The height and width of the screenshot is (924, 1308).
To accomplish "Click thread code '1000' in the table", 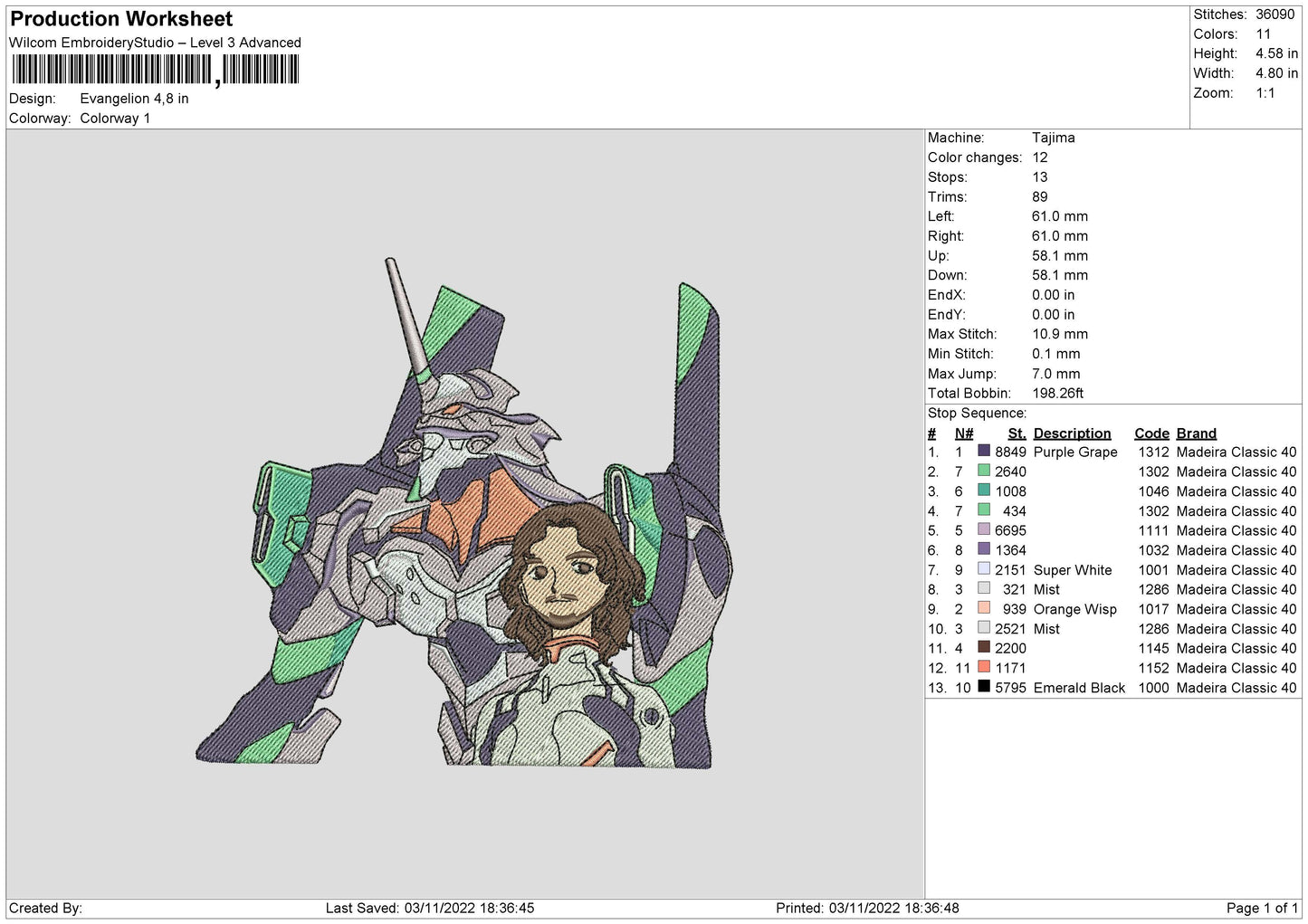I will [x=1153, y=688].
